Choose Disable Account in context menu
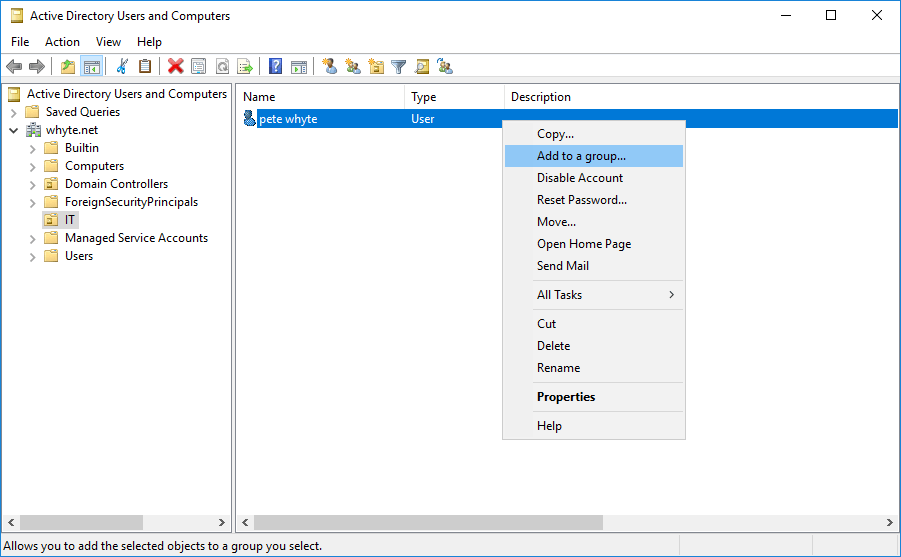Screen dimensions: 901x557 pos(594,178)
